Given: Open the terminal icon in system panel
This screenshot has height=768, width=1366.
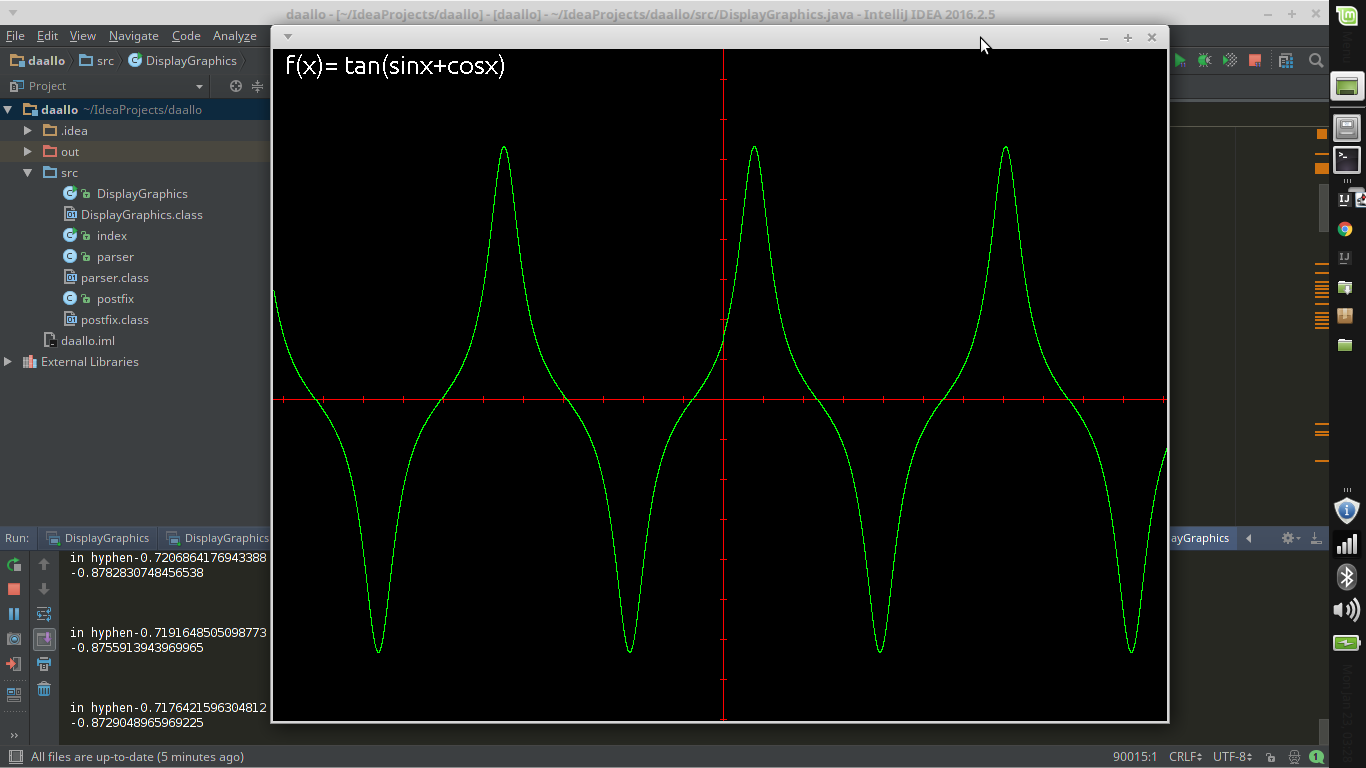Looking at the screenshot, I should (x=1347, y=159).
